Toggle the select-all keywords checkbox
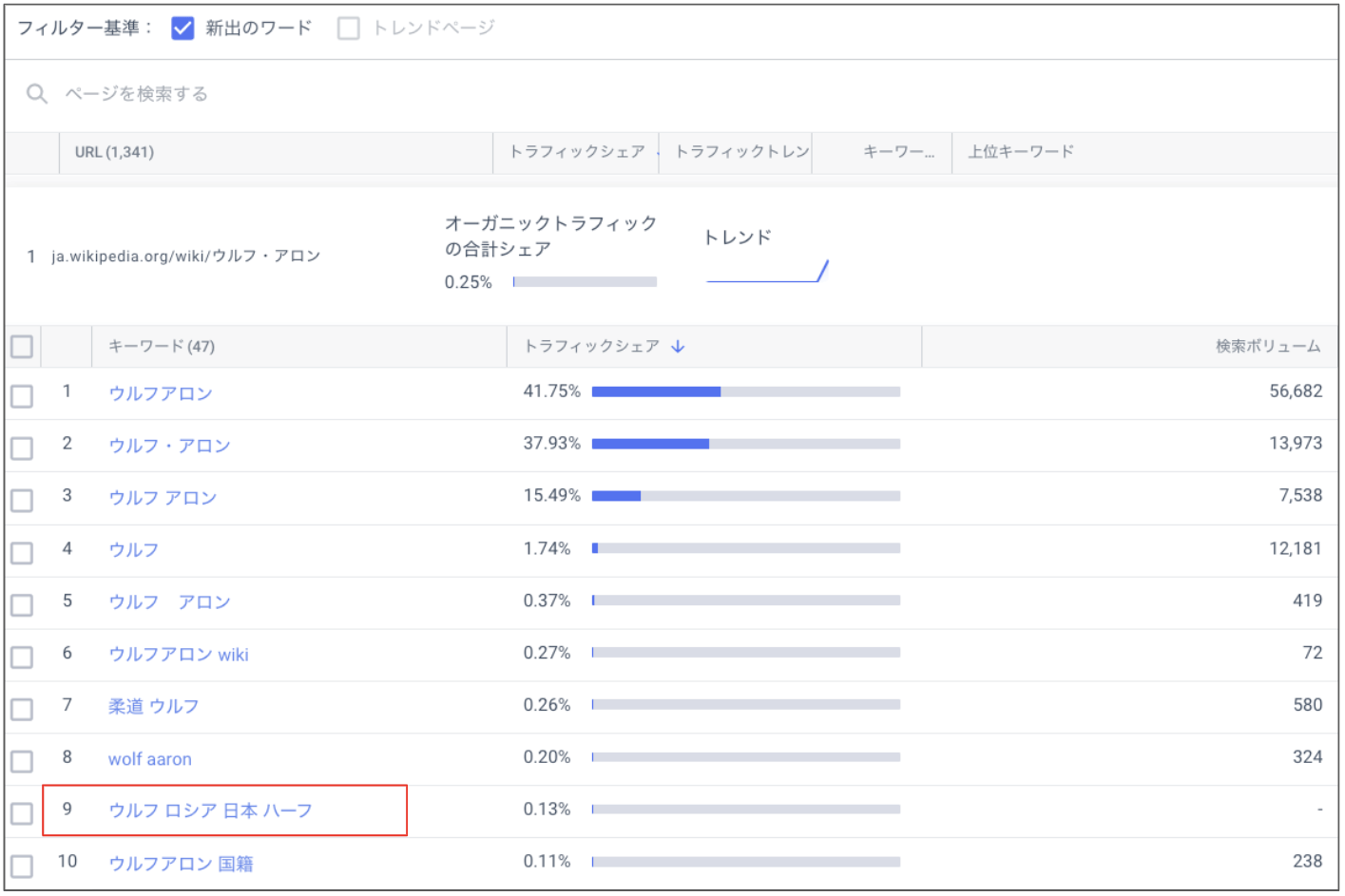Screen dimensions: 1345x896 [22, 347]
